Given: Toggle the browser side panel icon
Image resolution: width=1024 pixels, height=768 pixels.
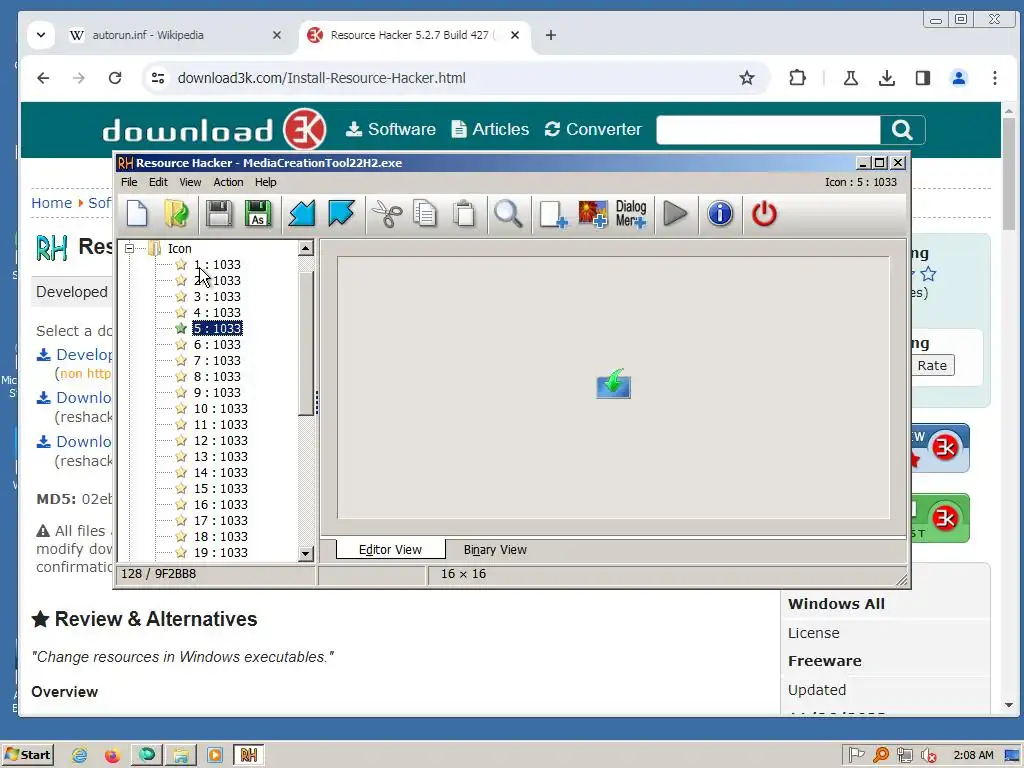Looking at the screenshot, I should pyautogui.click(x=922, y=78).
